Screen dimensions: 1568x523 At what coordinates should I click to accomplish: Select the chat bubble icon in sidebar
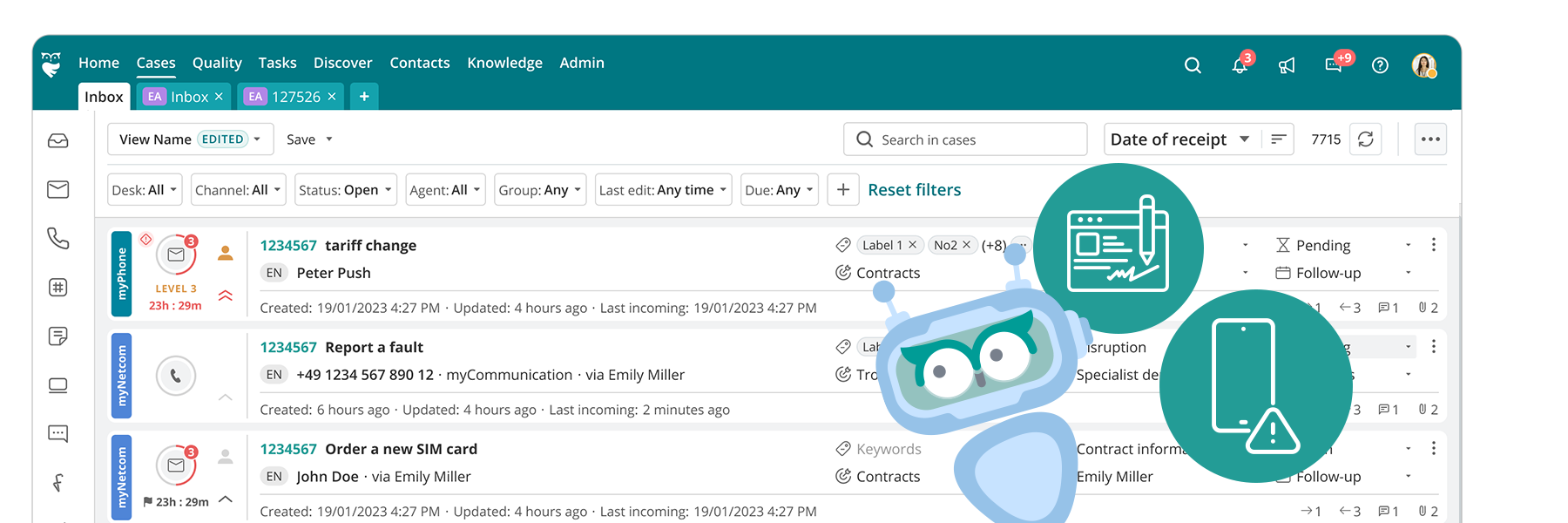click(x=58, y=433)
